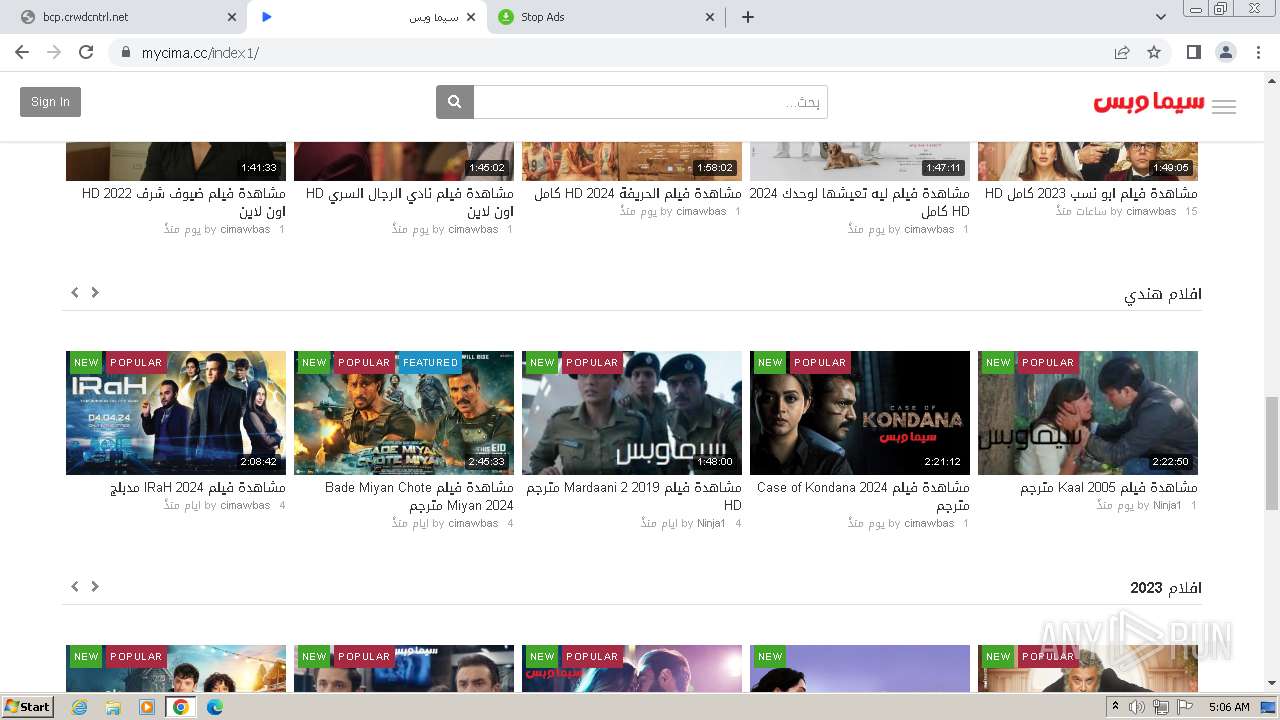
Task: Open author Ninja1 under Mardaani 2
Action: pos(711,524)
